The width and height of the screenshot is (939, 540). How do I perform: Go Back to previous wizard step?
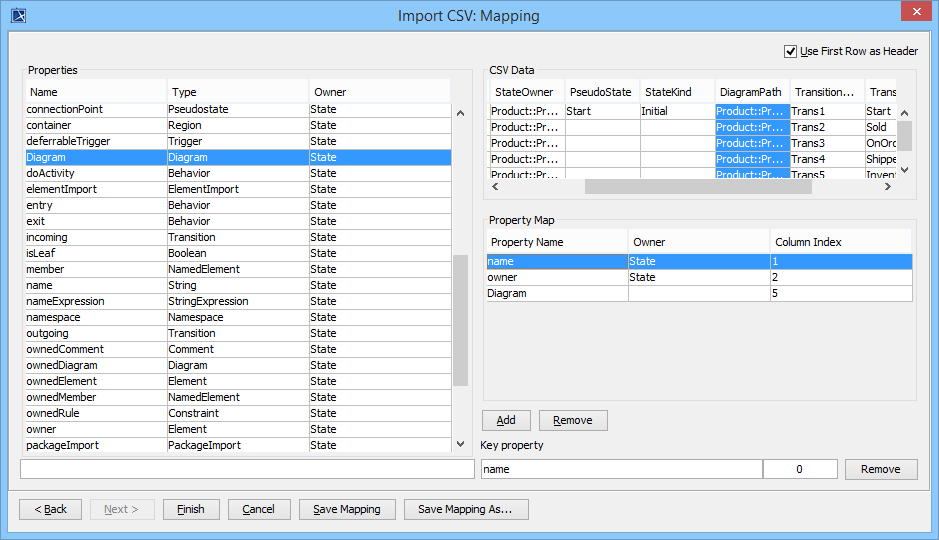pos(51,509)
